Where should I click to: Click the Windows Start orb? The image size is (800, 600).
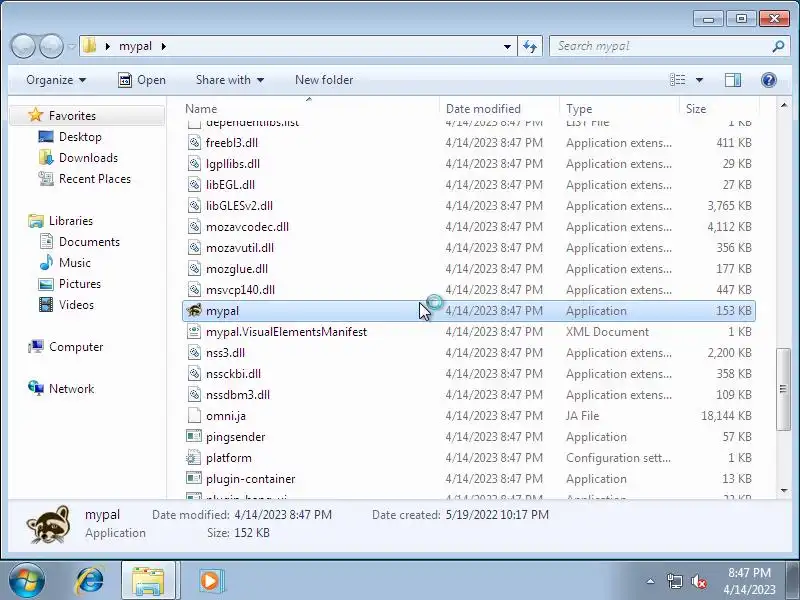27,581
